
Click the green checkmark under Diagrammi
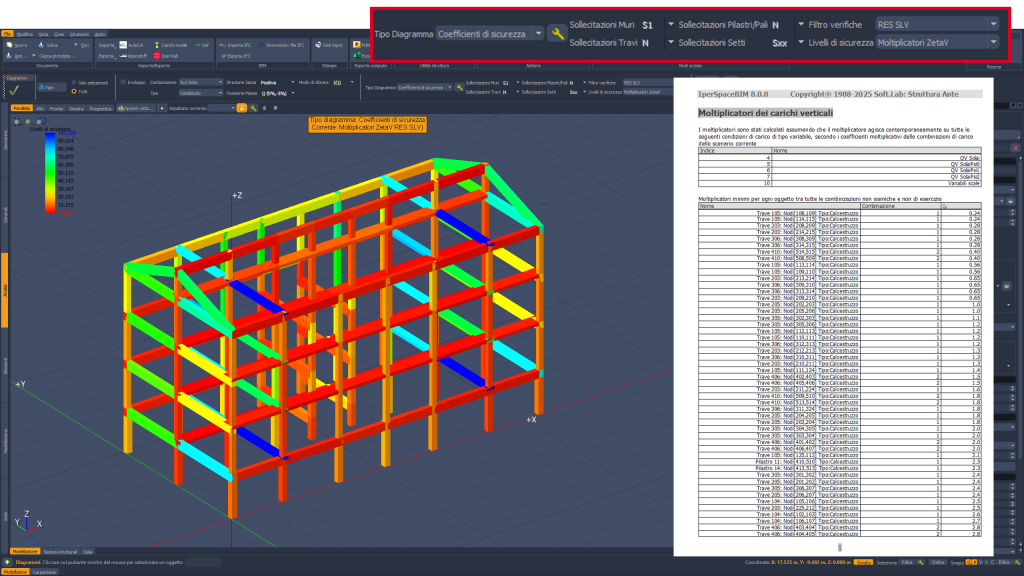click(x=14, y=90)
